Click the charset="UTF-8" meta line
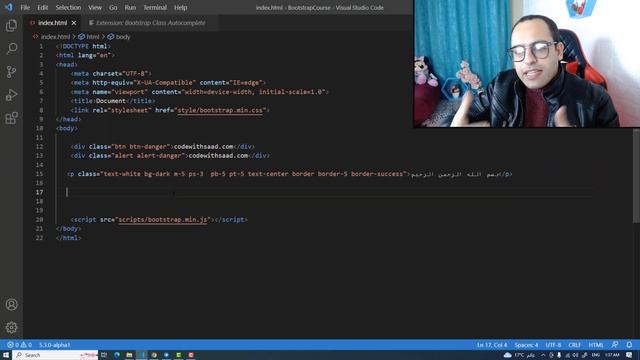640x360 pixels. click(111, 73)
